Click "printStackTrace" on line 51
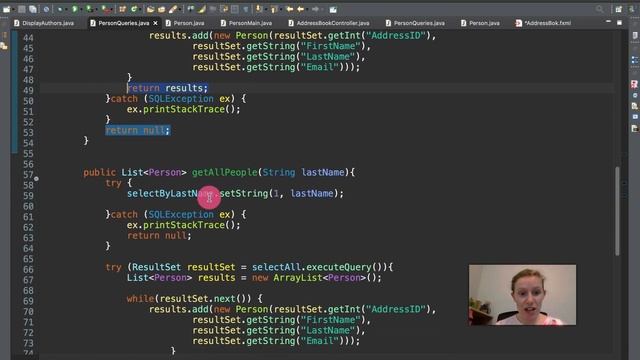 184,109
